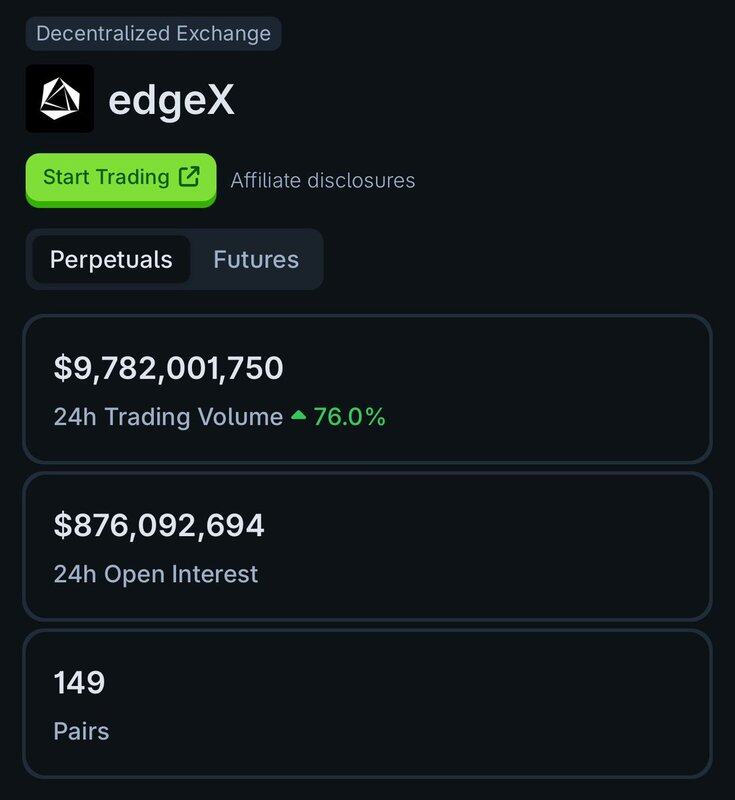Click the edgeX logo icon

coord(60,98)
